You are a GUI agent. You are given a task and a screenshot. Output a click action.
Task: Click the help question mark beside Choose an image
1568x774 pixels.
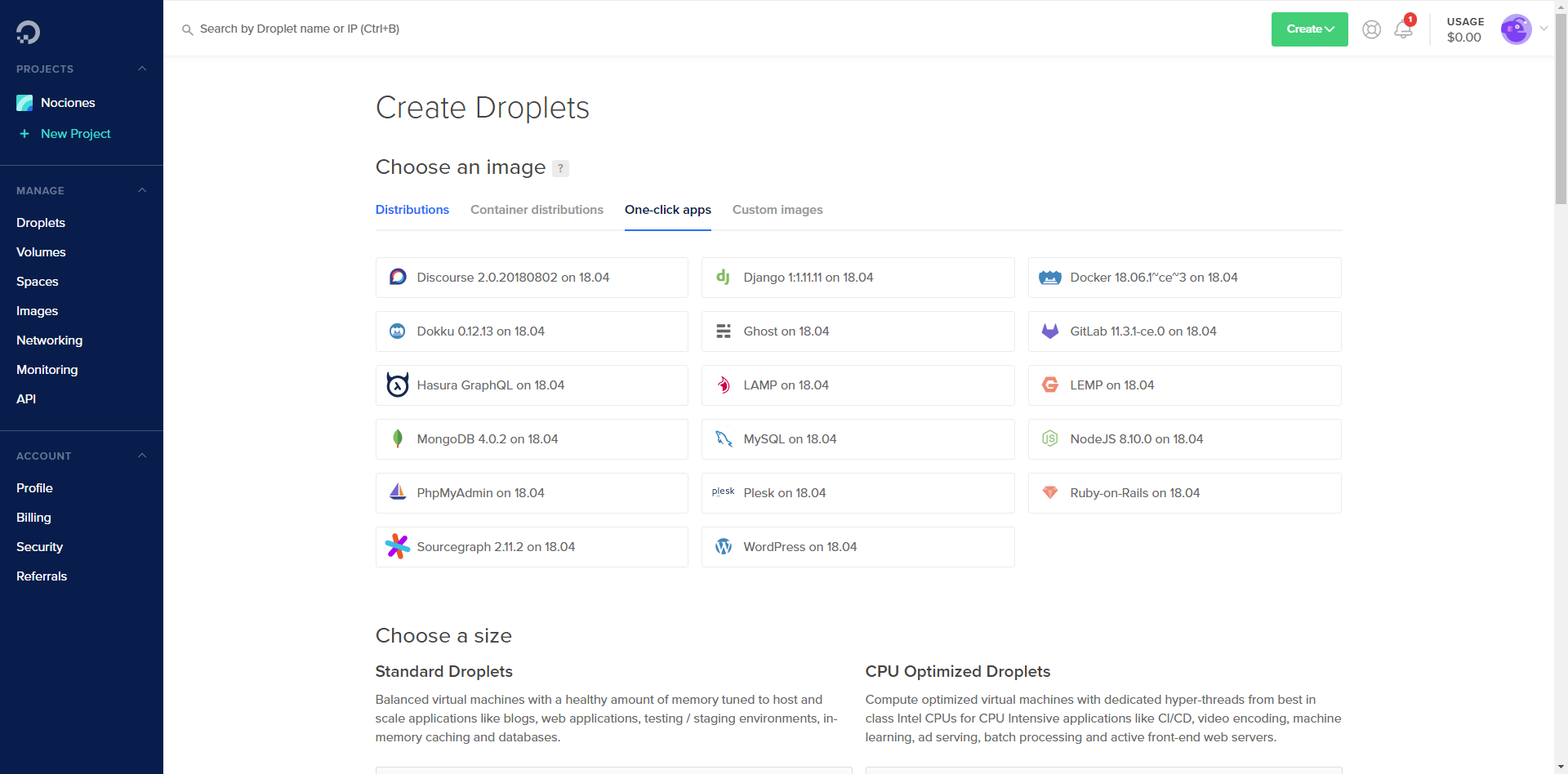[560, 168]
